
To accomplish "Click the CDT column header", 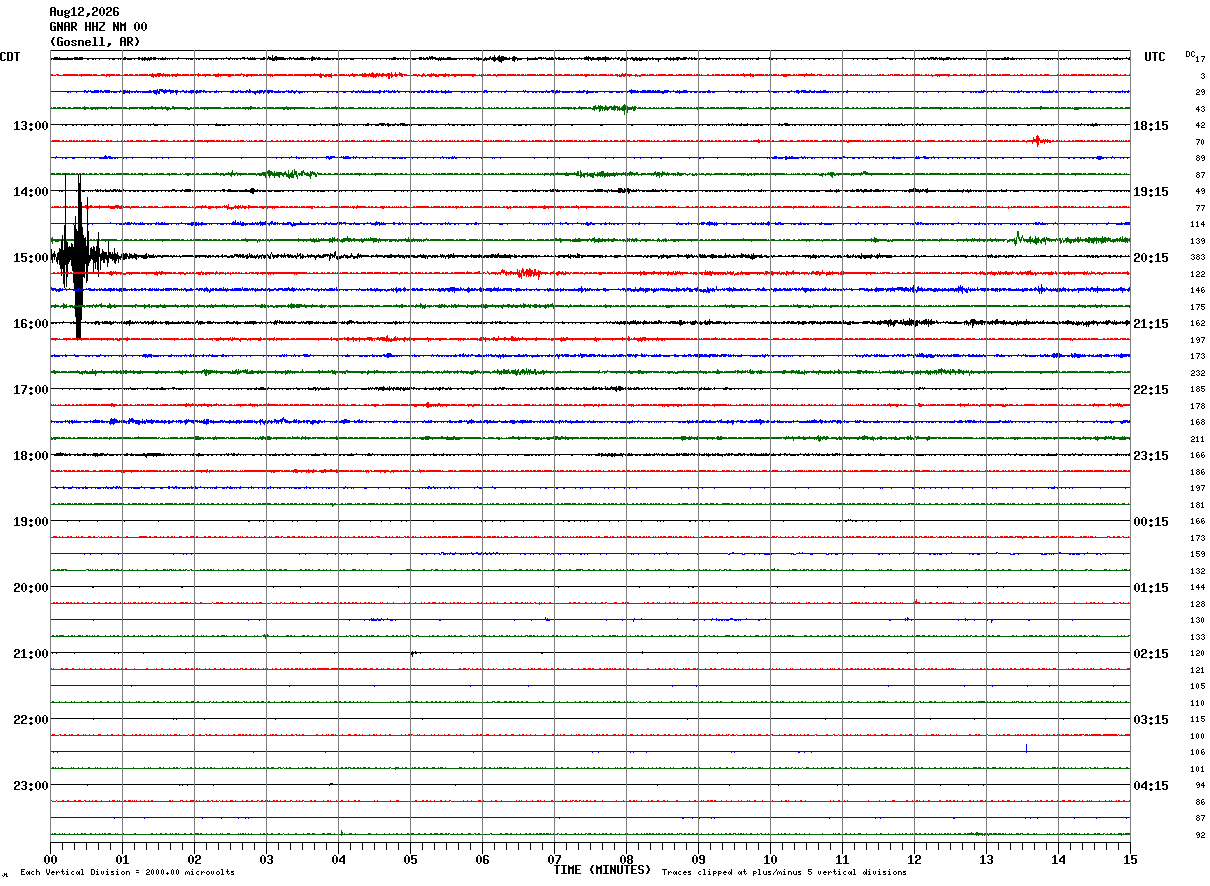I will coord(10,57).
